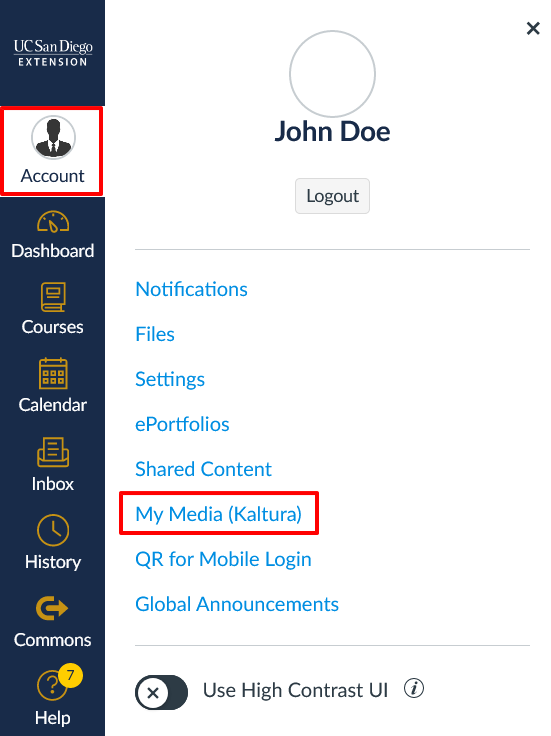551x736 pixels.
Task: Open the Help menu icon
Action: [52, 686]
